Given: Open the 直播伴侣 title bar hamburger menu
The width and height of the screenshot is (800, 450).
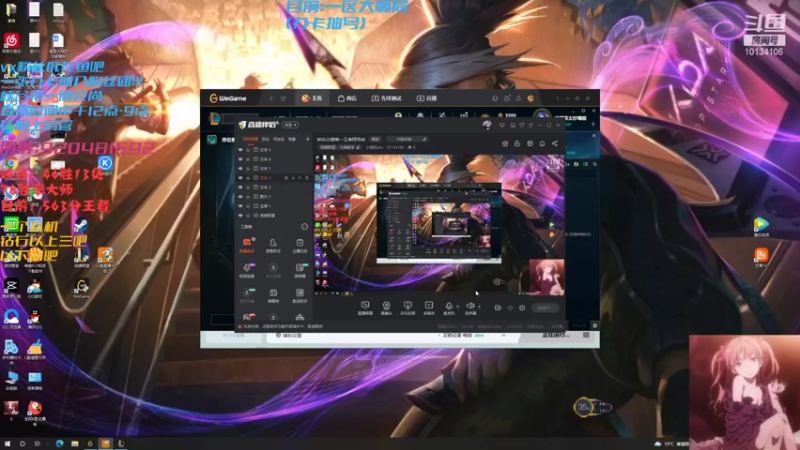Looking at the screenshot, I should [x=531, y=125].
